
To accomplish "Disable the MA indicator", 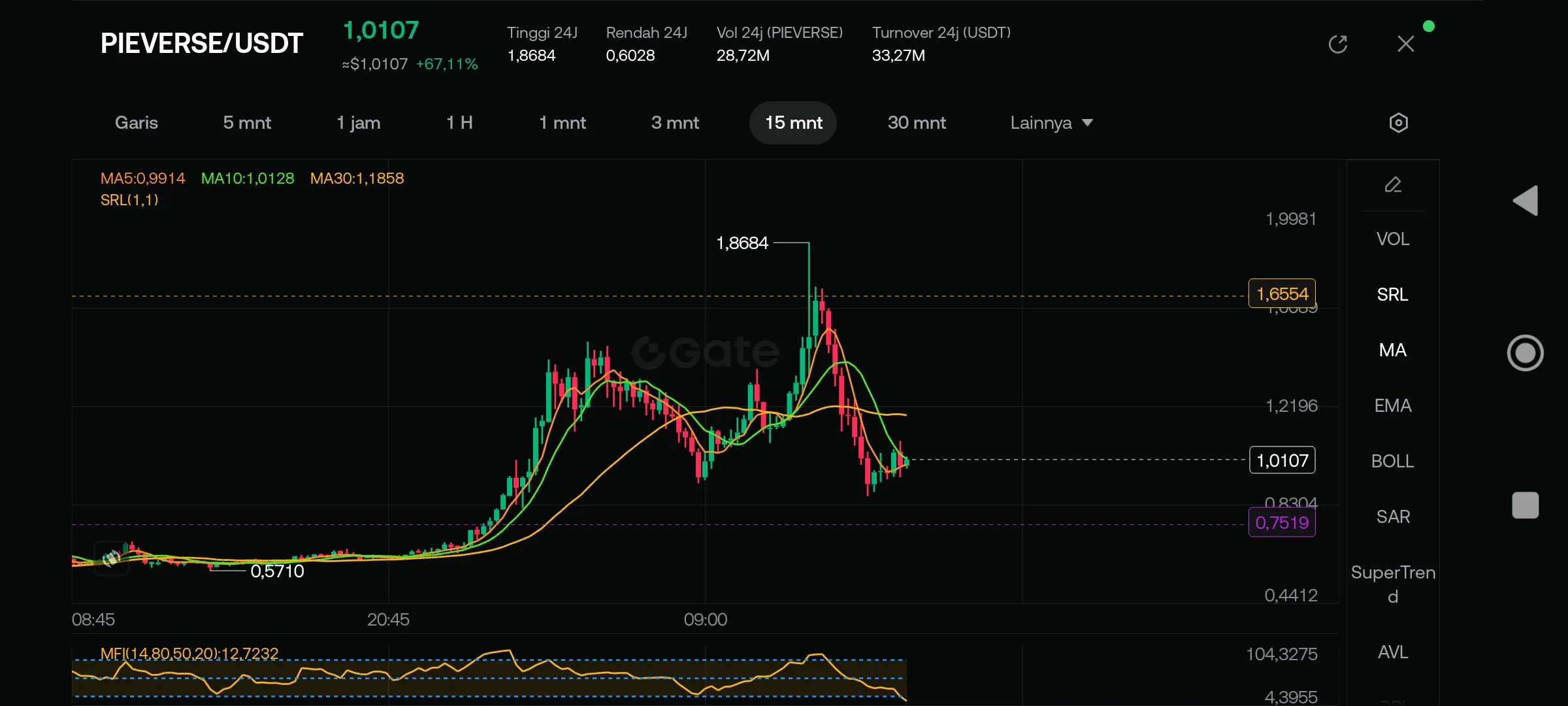I will (1393, 350).
